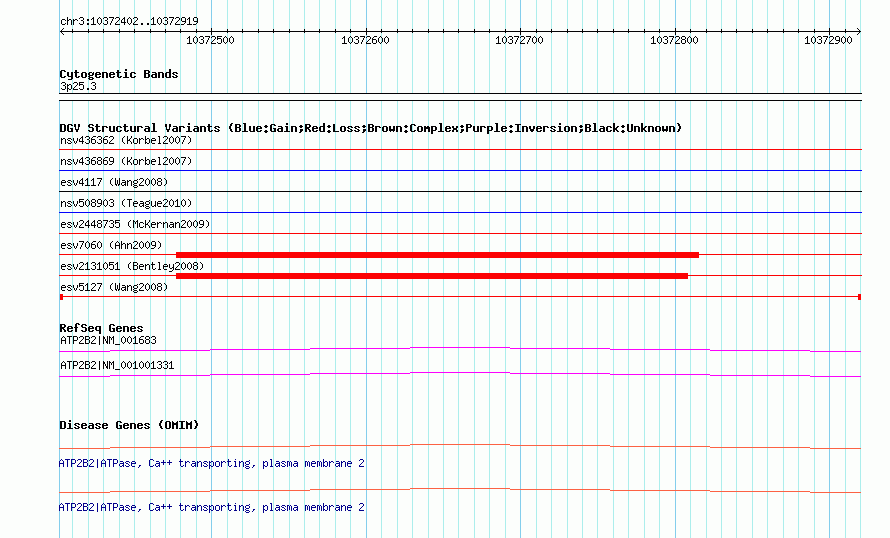Open variant esv2448735 (McKernan2009)

click(x=135, y=224)
